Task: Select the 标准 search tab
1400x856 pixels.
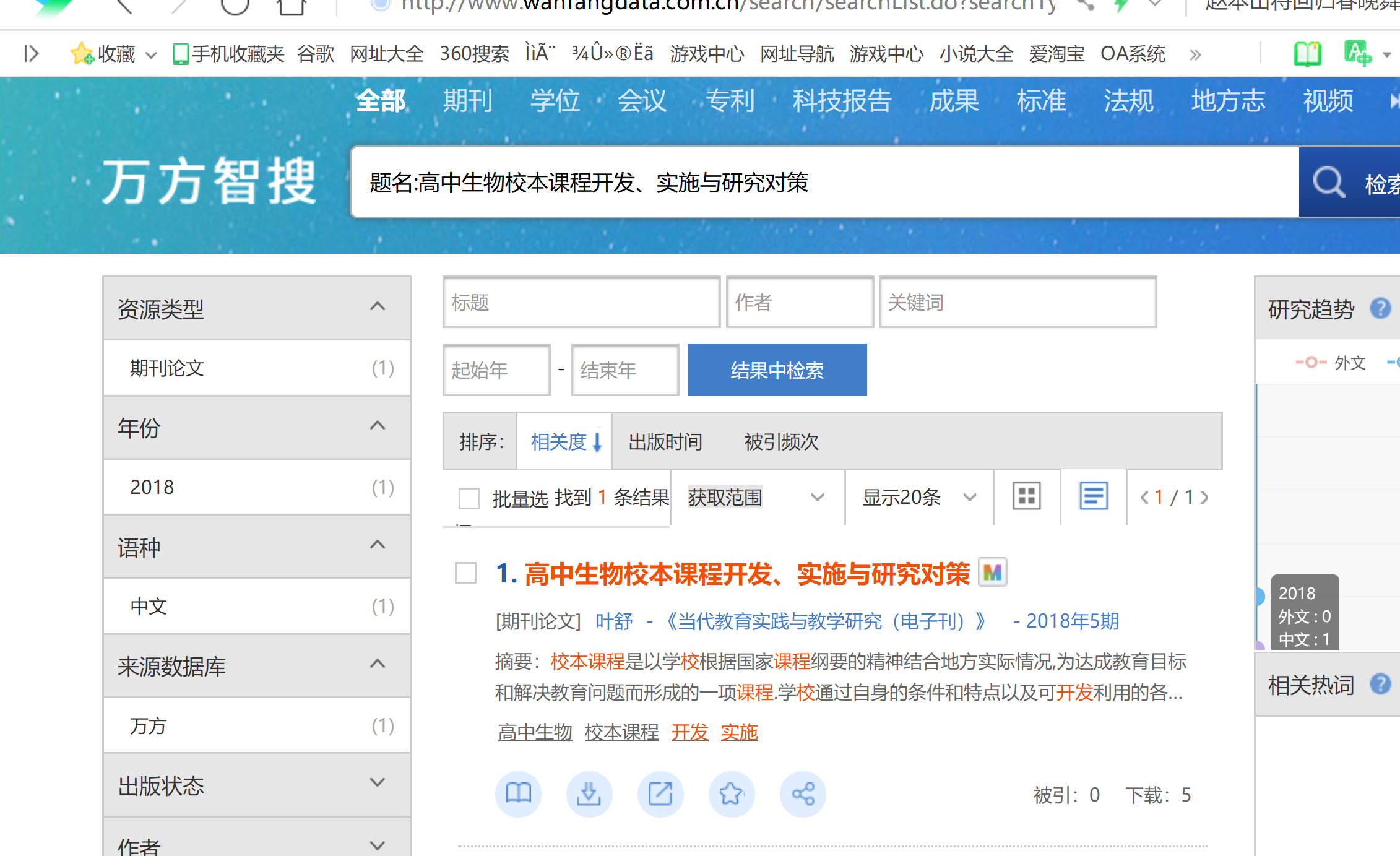Action: point(1042,100)
